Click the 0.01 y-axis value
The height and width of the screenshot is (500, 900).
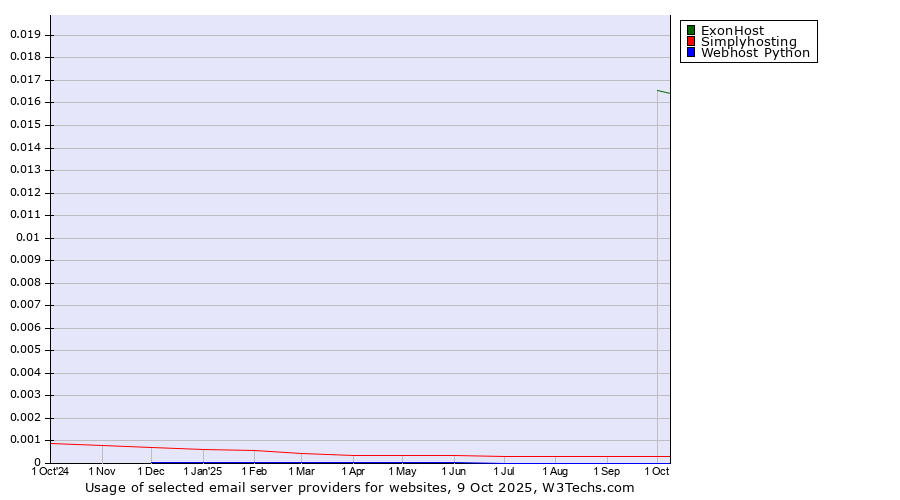click(x=29, y=238)
